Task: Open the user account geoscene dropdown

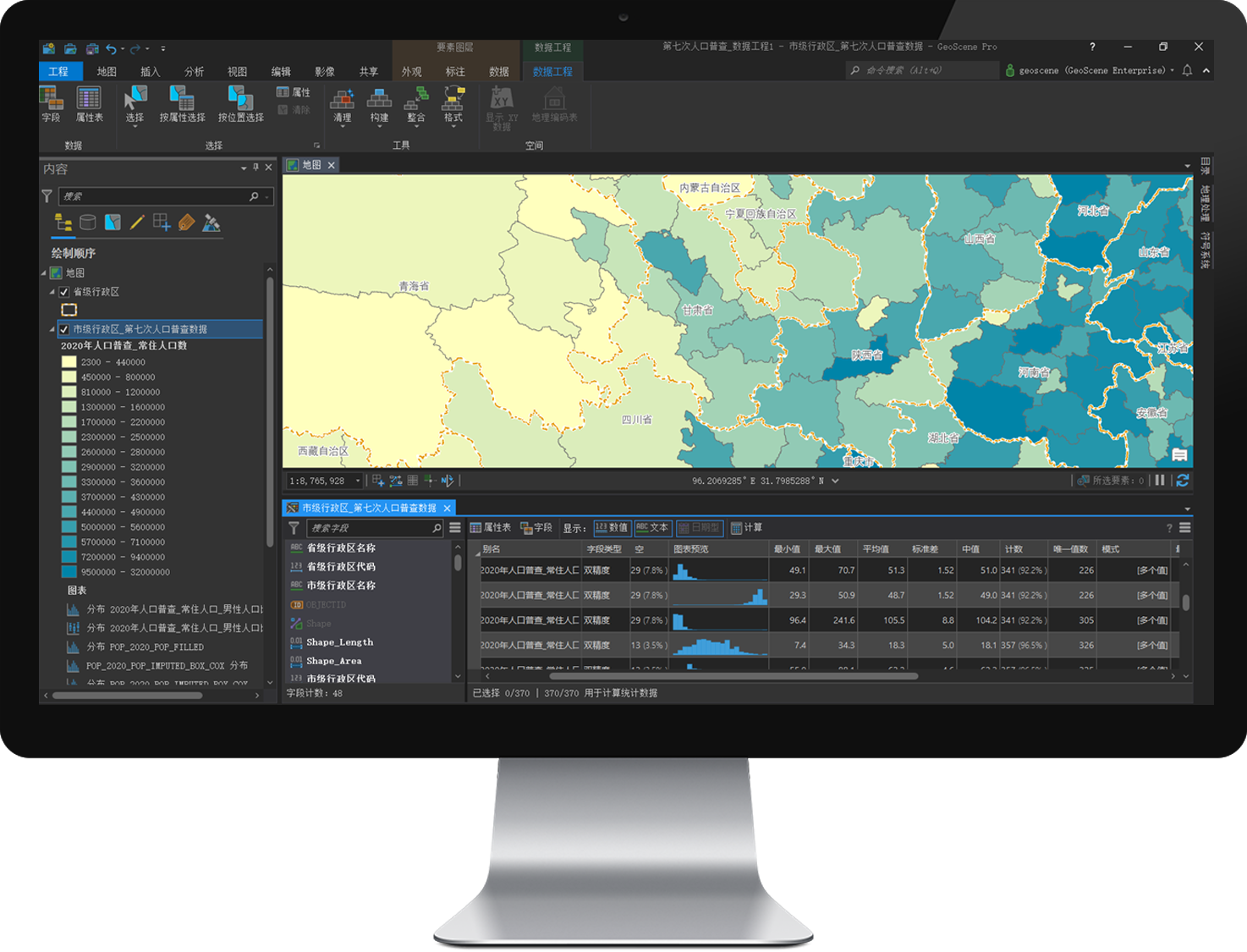Action: (x=1090, y=70)
